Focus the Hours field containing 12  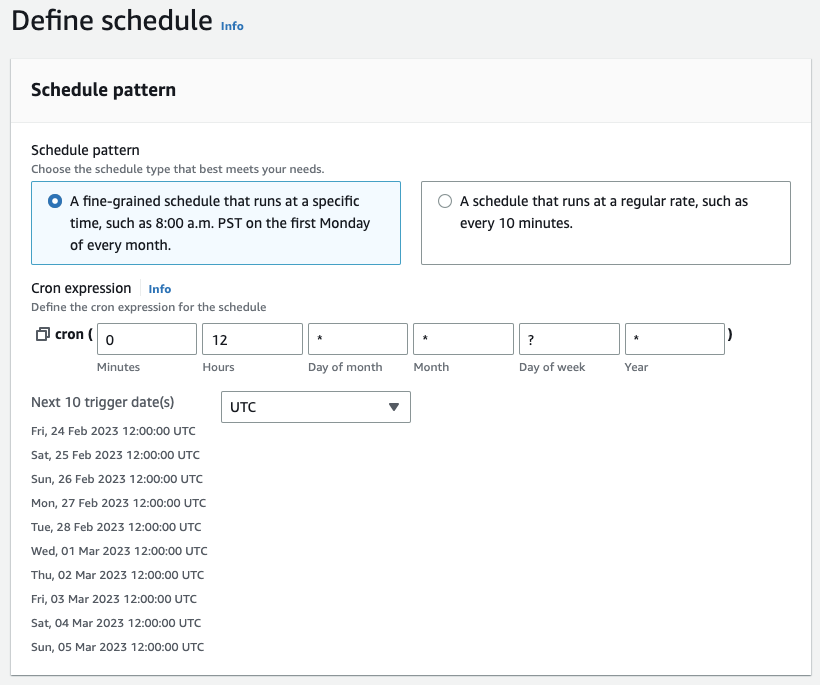click(253, 339)
